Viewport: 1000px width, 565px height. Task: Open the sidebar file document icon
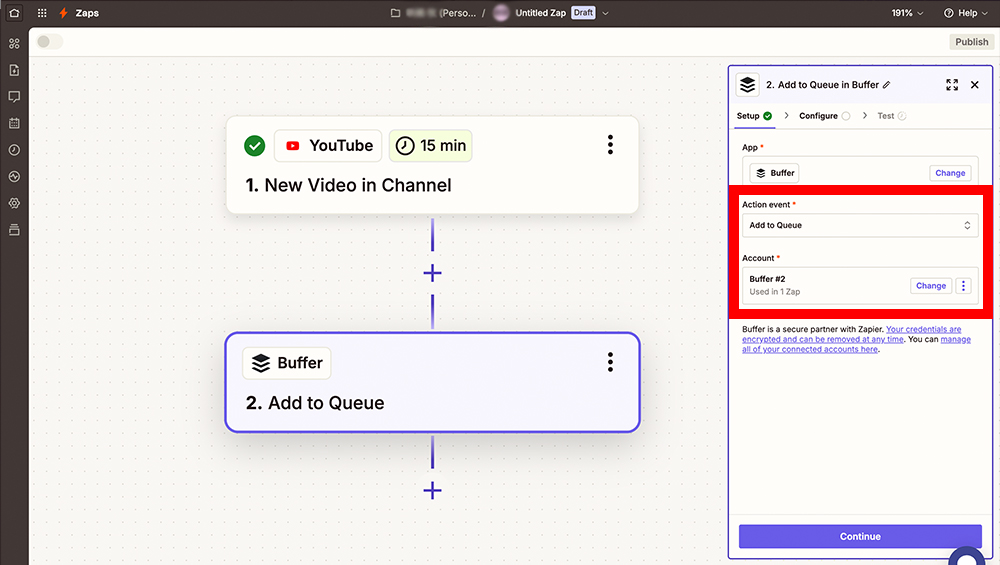pos(14,70)
